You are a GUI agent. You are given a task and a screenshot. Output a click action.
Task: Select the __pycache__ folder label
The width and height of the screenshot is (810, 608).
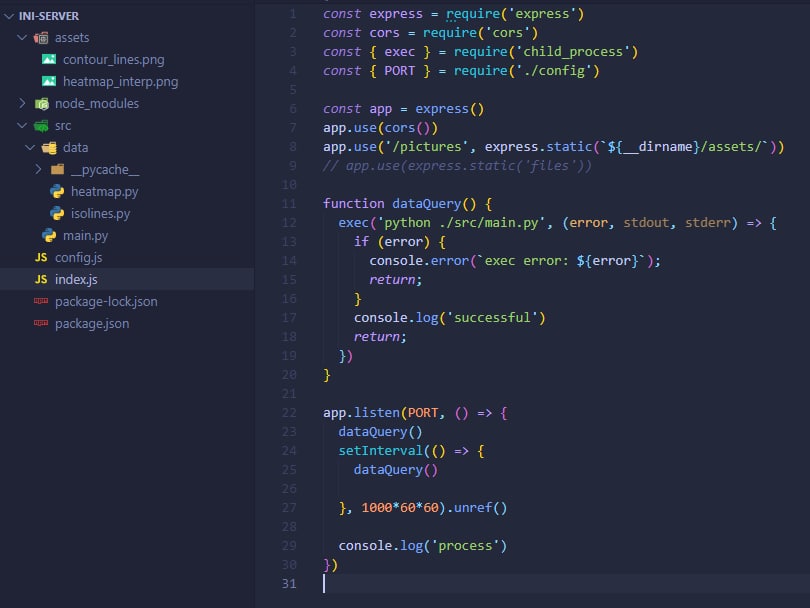[x=105, y=170]
